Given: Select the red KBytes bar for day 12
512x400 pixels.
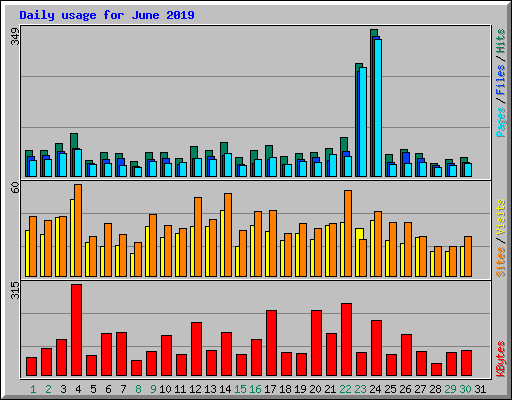Looking at the screenshot, I should [x=196, y=349].
